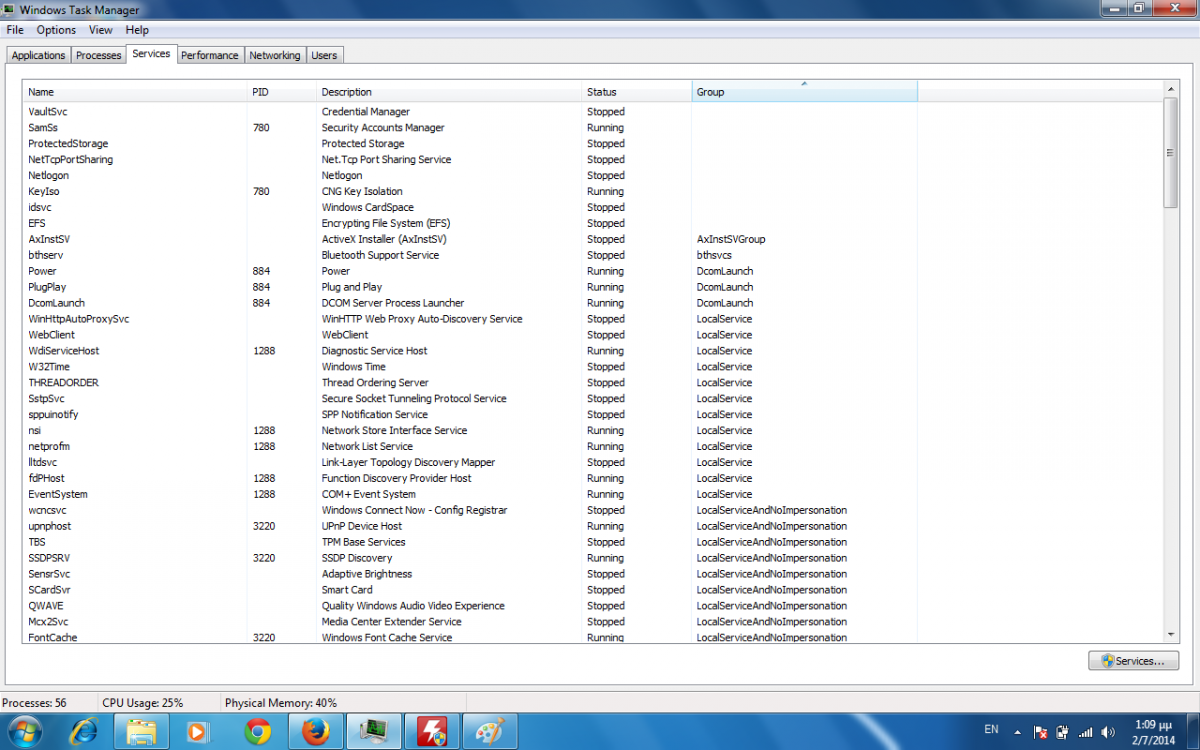Screen dimensions: 1200x750
Task: Open the View menu
Action: [100, 30]
